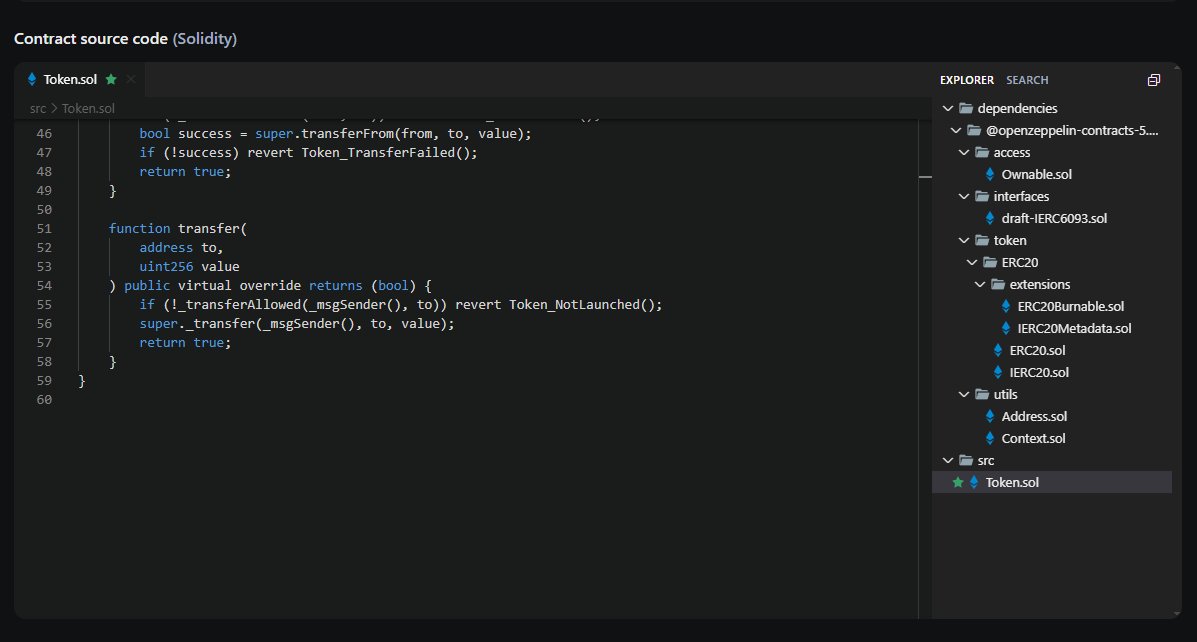Open draft-IERC6093.sol file
Image resolution: width=1197 pixels, height=642 pixels.
click(1053, 218)
